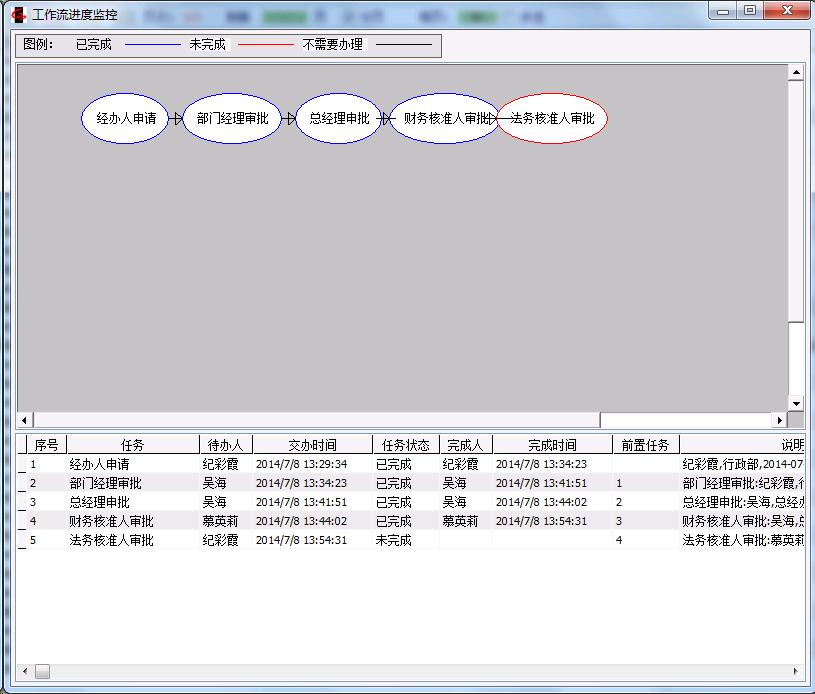Image resolution: width=815 pixels, height=694 pixels.
Task: Click table horizontal scrollbar right arrow
Action: coord(796,672)
